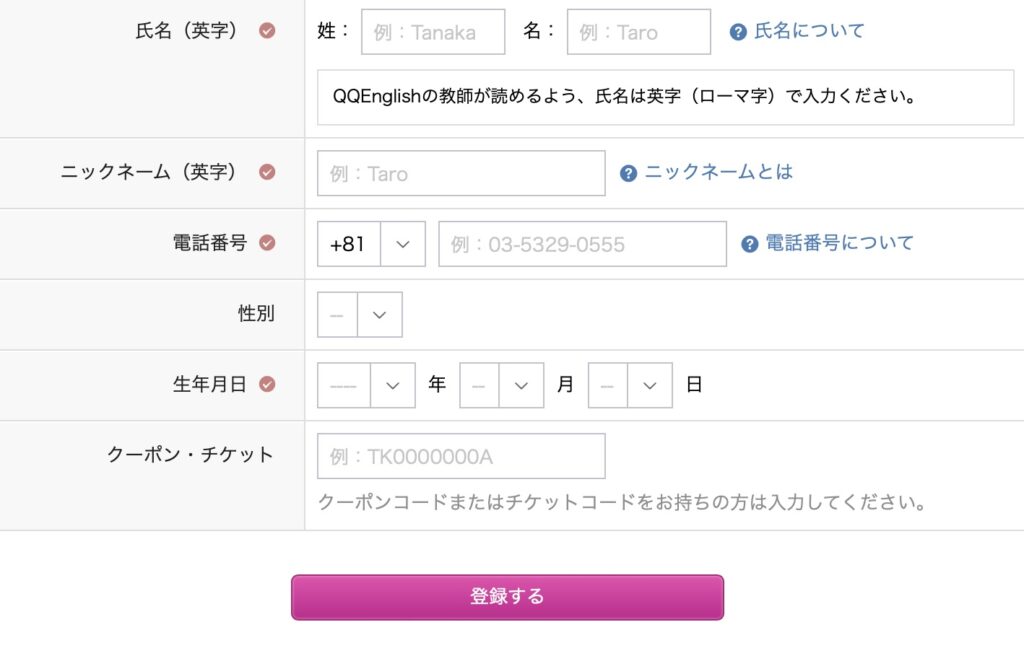The width and height of the screenshot is (1024, 648).
Task: Focus the 姓 field with Tanaka placeholder
Action: [x=433, y=32]
